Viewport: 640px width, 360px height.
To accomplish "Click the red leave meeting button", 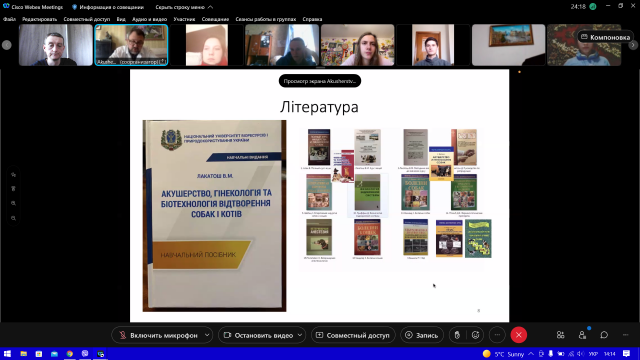I will click(519, 335).
